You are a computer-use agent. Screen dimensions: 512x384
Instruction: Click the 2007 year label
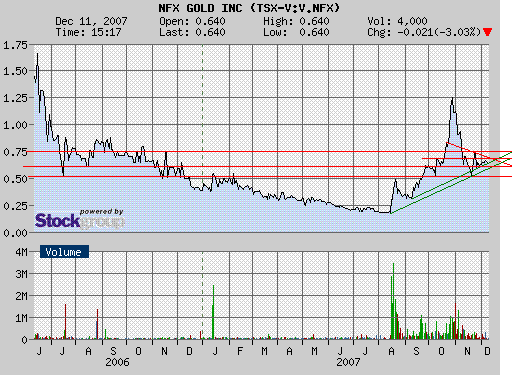coord(348,362)
